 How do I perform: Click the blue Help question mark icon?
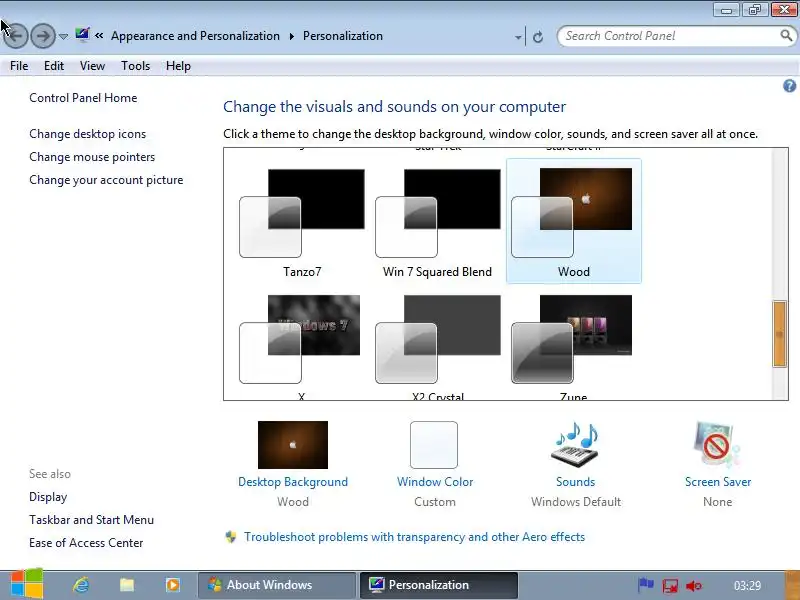789,86
